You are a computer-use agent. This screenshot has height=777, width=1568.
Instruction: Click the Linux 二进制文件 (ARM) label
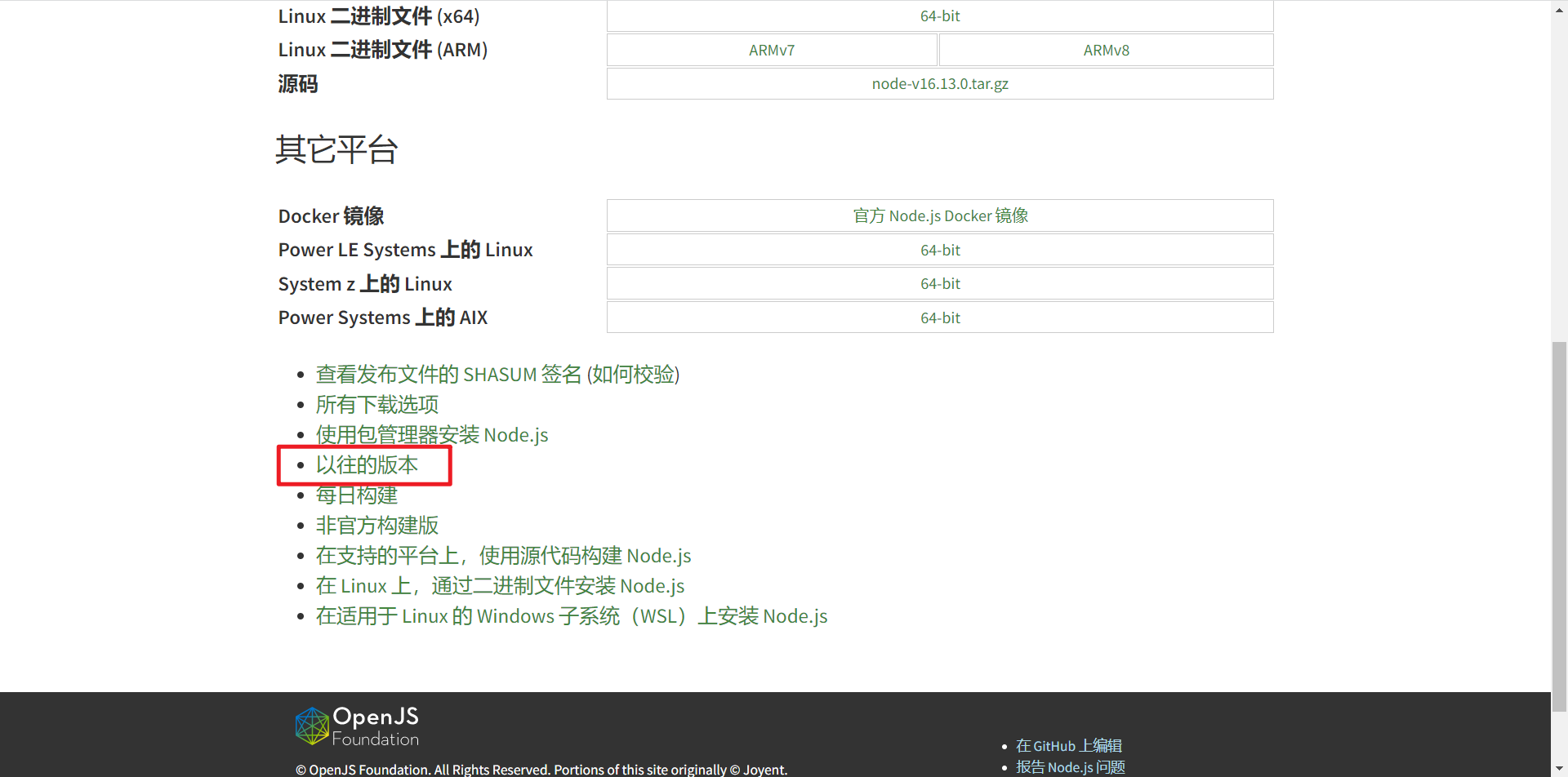point(383,50)
